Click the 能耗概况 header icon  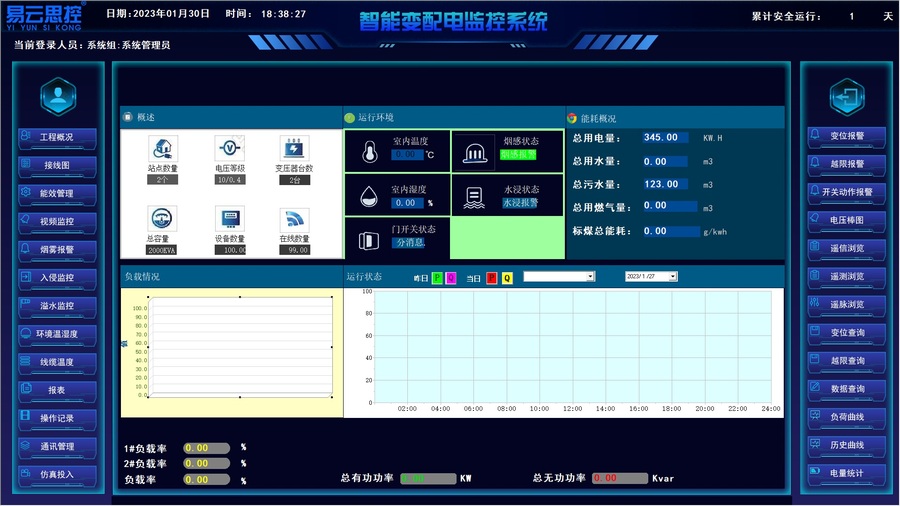click(x=572, y=119)
